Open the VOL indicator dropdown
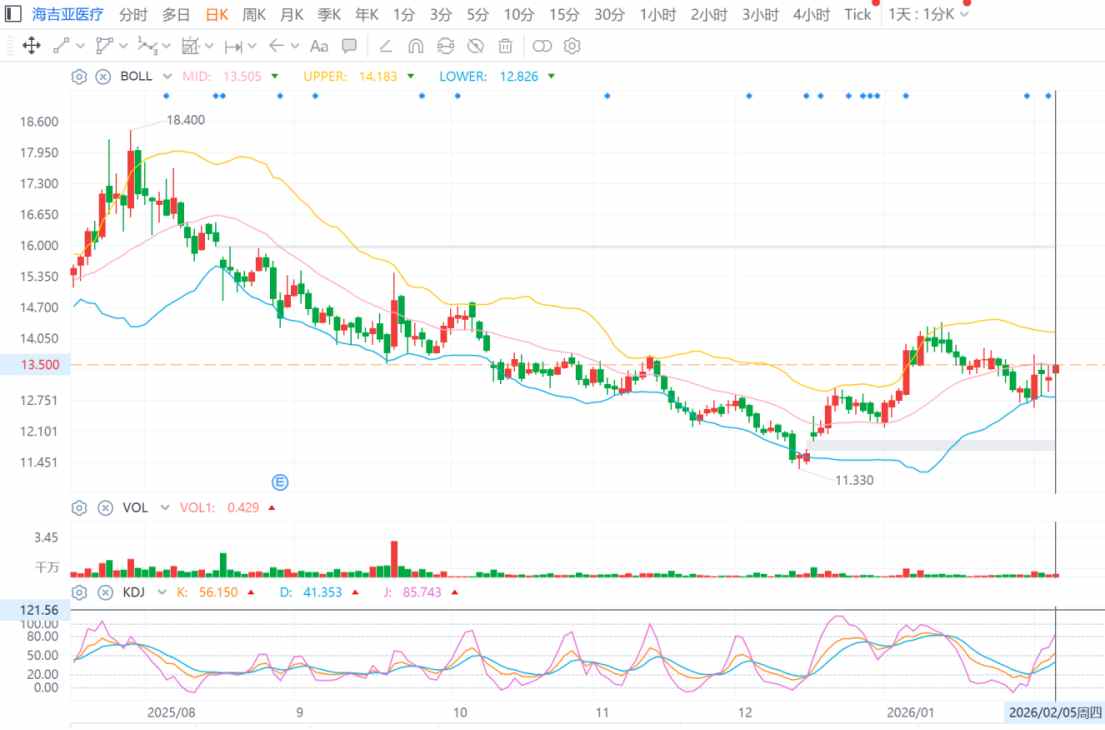This screenshot has height=730, width=1105. click(165, 508)
